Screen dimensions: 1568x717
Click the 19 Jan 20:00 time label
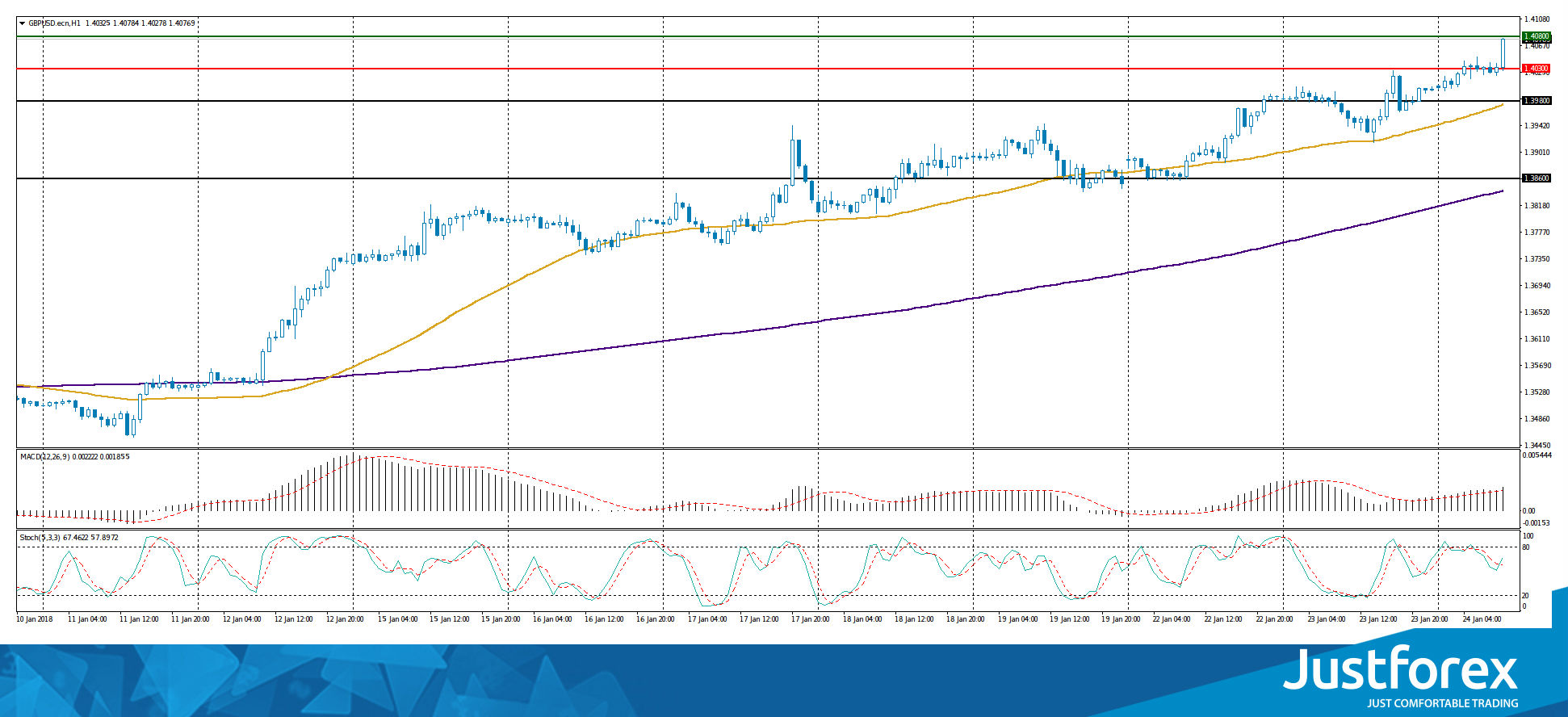[x=1121, y=619]
